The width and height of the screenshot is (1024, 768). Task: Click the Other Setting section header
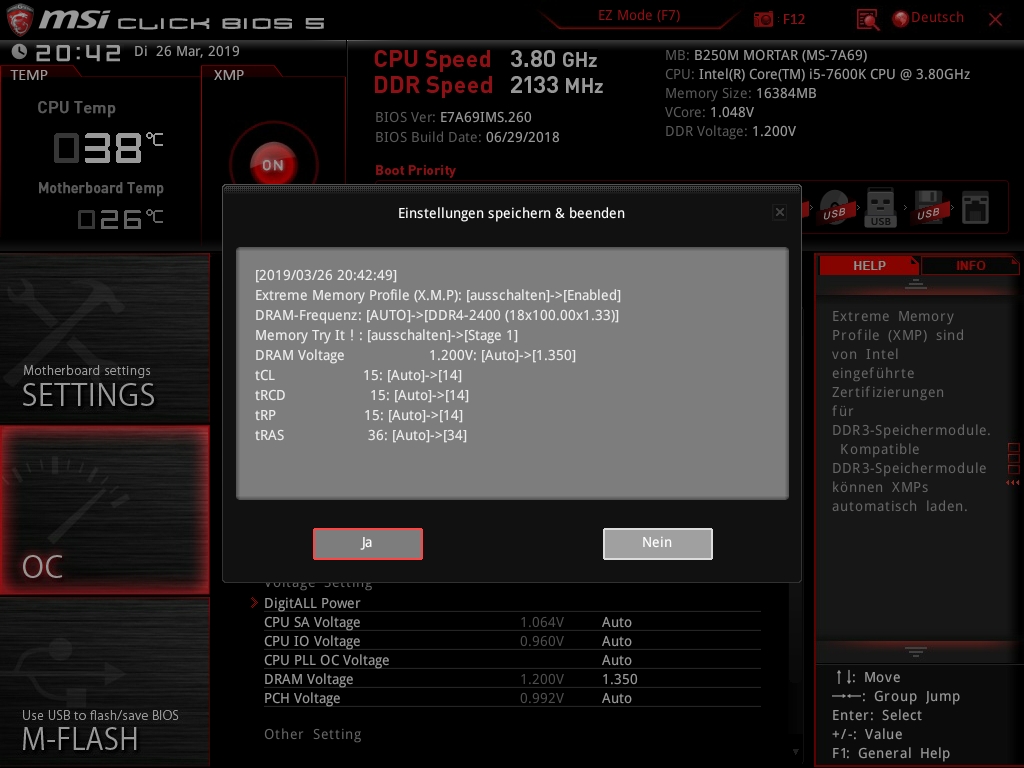(312, 734)
